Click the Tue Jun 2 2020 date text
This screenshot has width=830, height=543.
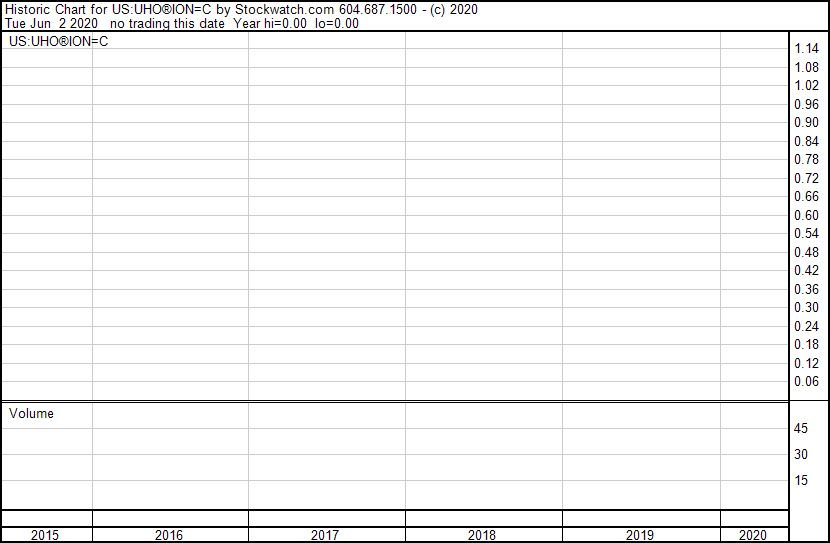tap(51, 23)
